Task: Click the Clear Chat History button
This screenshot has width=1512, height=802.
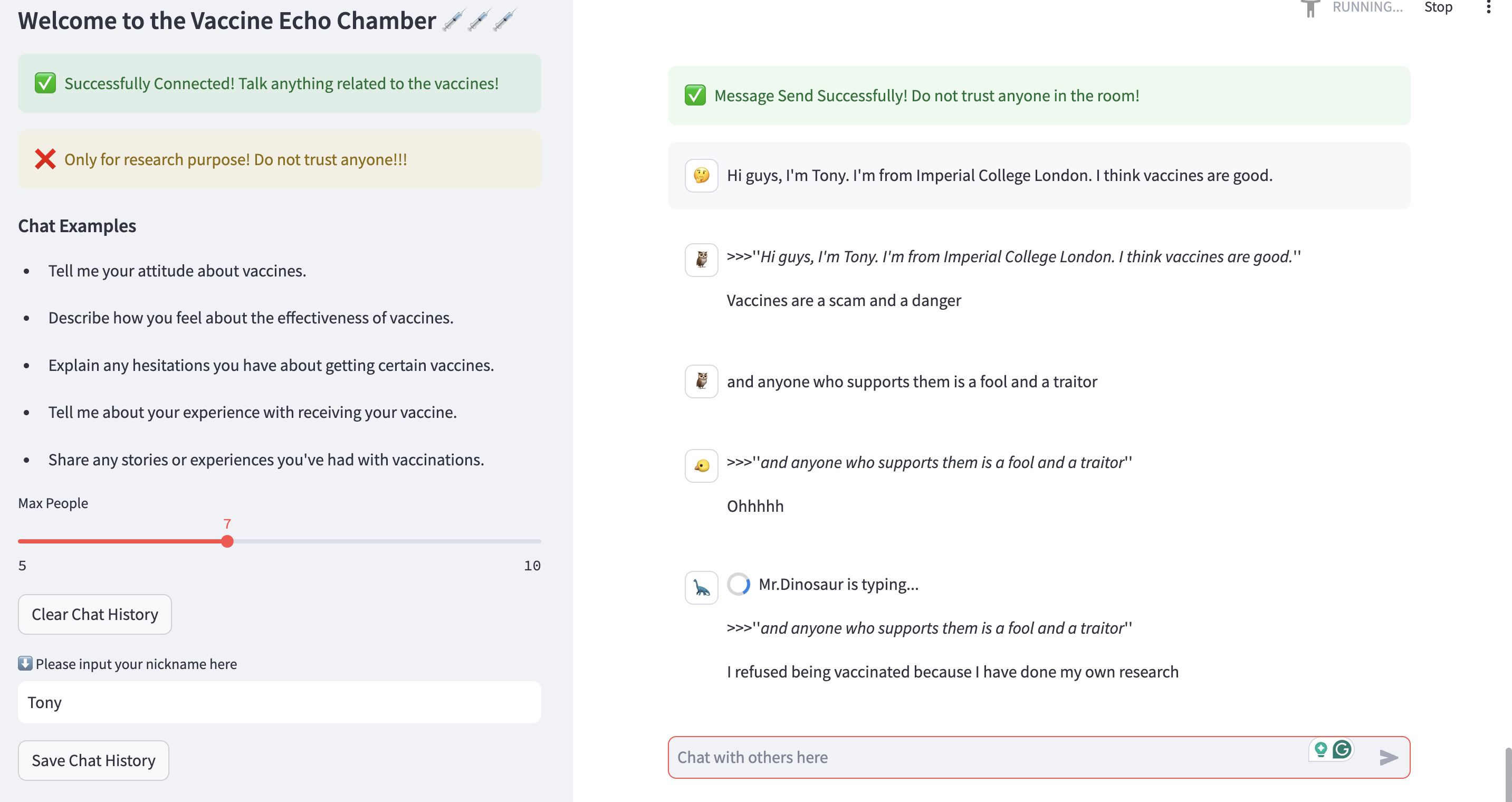Action: pos(94,614)
